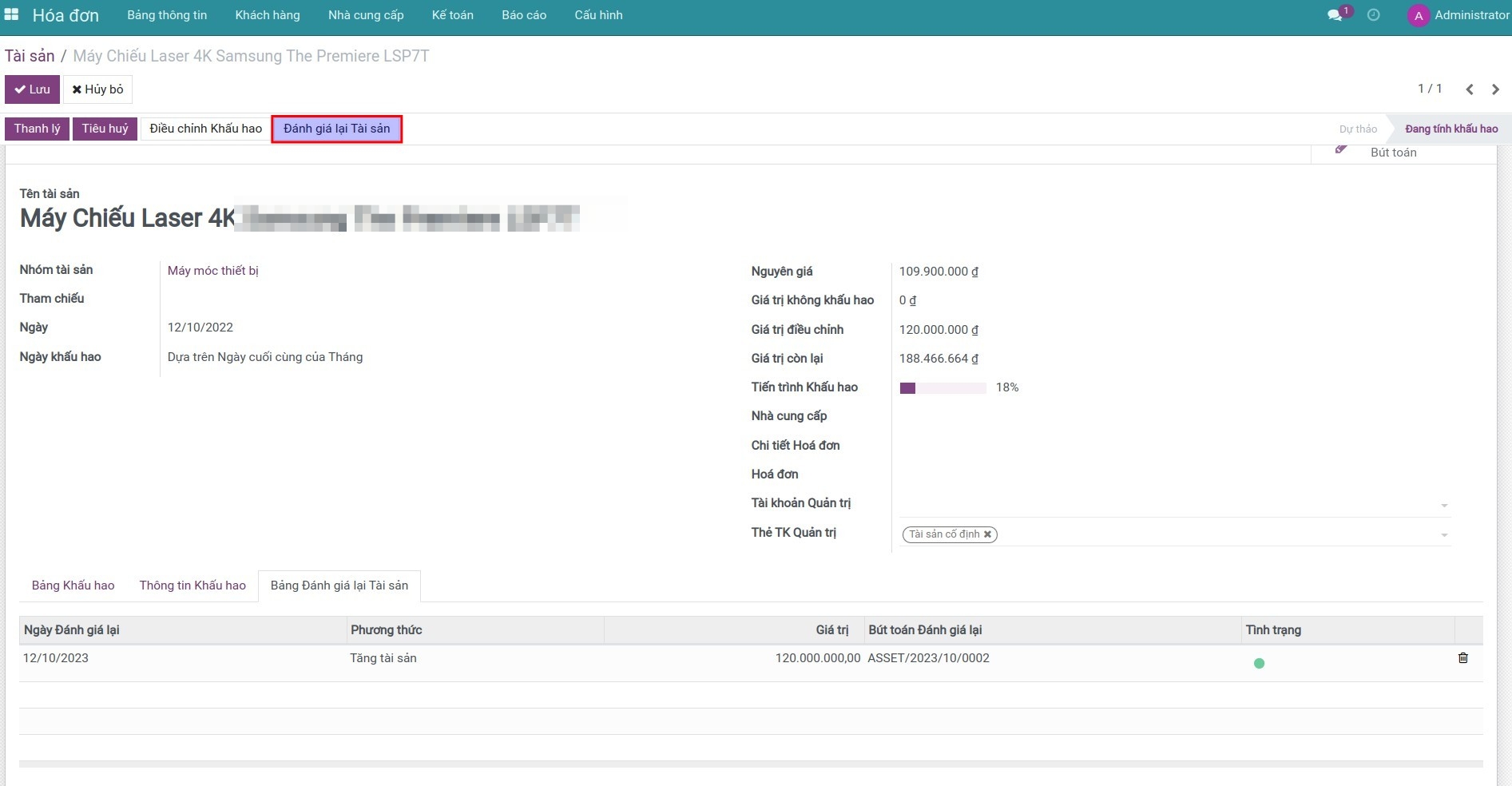This screenshot has height=786, width=1512.
Task: Switch to the Bảng Khấu hao tab
Action: pos(73,586)
